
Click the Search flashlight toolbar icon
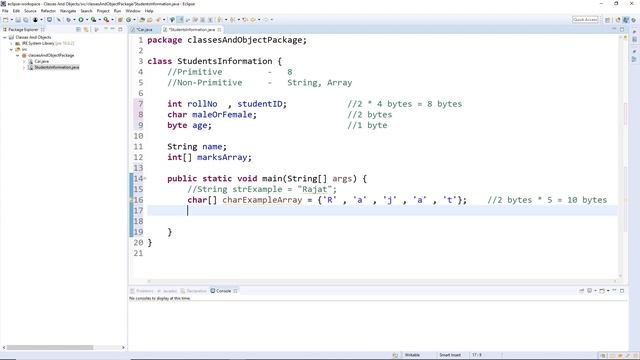click(x=158, y=20)
